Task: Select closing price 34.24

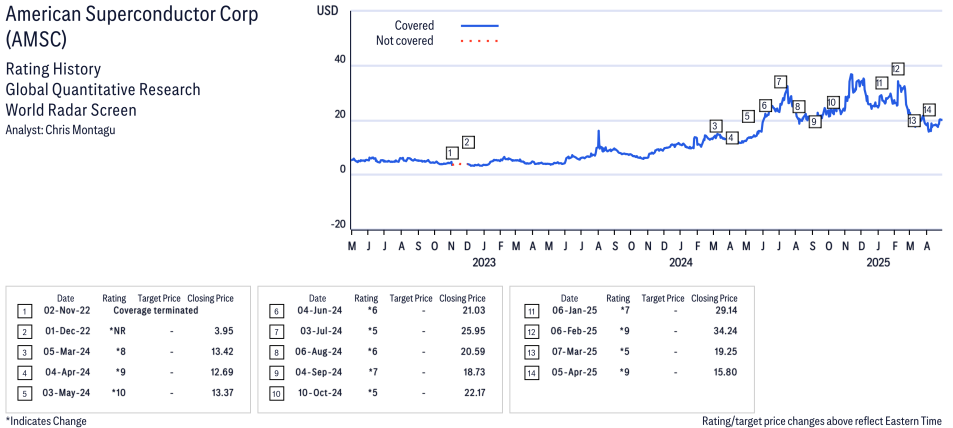Action: pos(724,331)
